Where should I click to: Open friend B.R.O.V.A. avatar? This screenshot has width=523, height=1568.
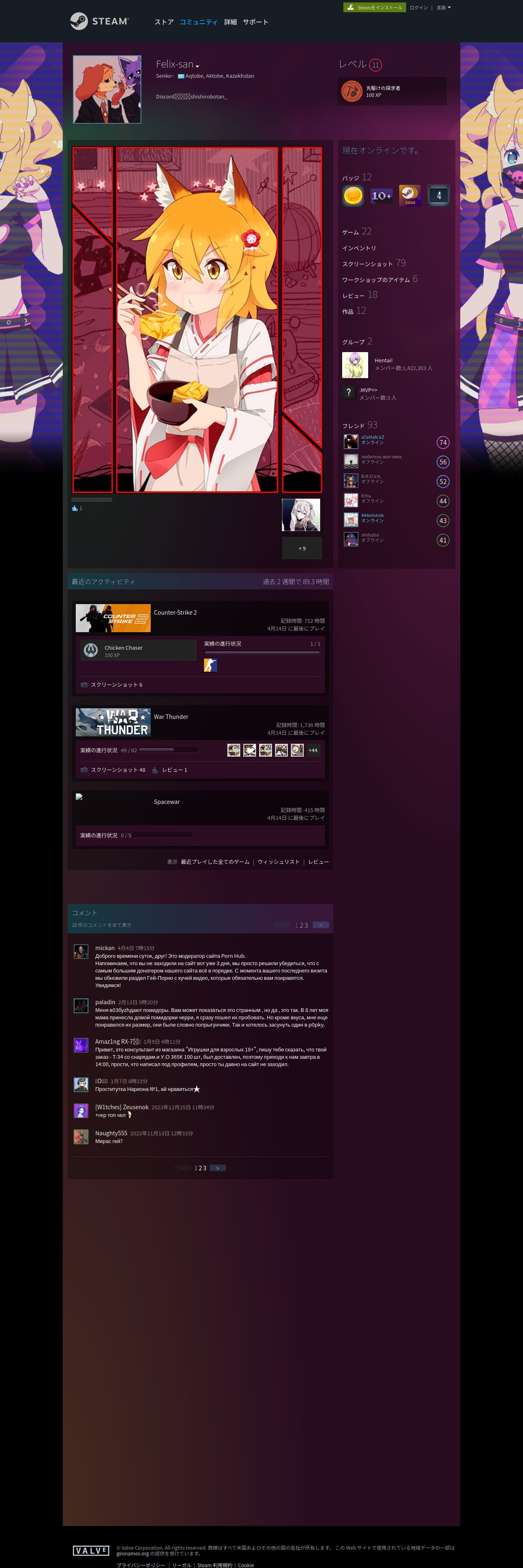[x=351, y=480]
